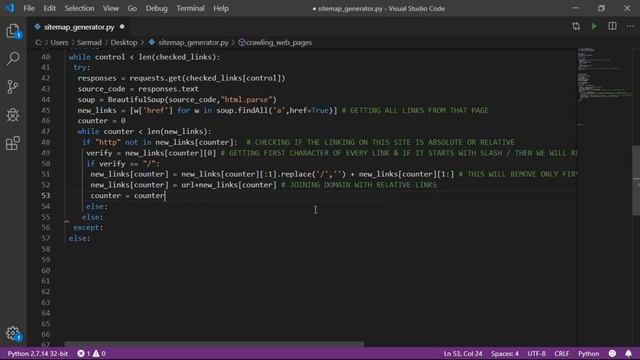Click the Users breadcrumb segment

click(59, 42)
